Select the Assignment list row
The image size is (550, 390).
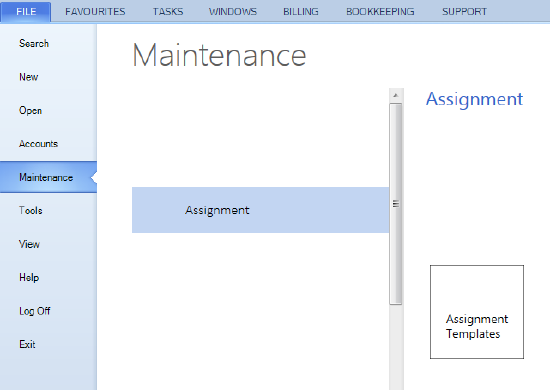point(260,210)
